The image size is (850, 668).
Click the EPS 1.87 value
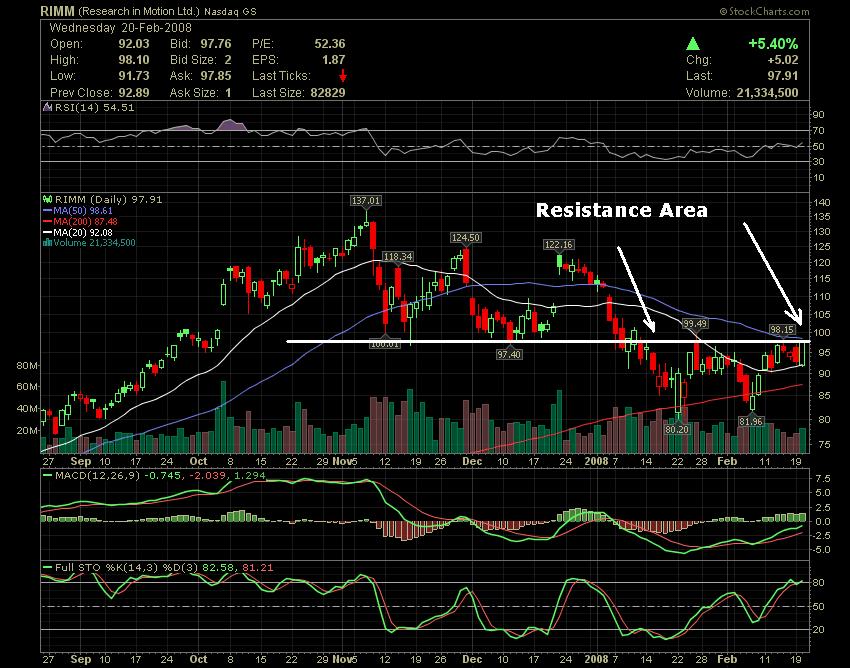pos(333,60)
